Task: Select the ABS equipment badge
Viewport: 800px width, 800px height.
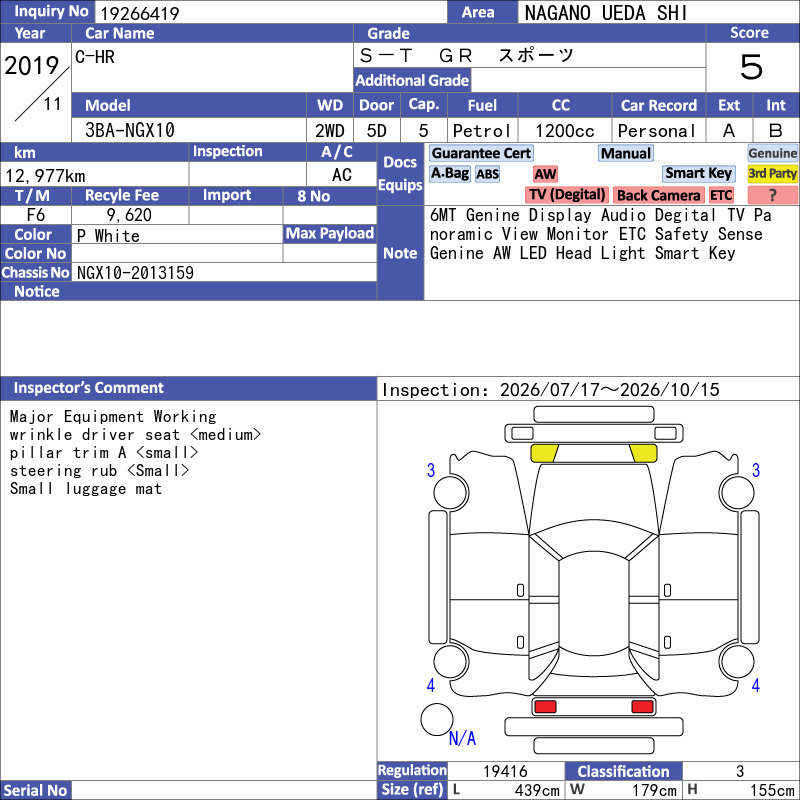Action: [487, 174]
